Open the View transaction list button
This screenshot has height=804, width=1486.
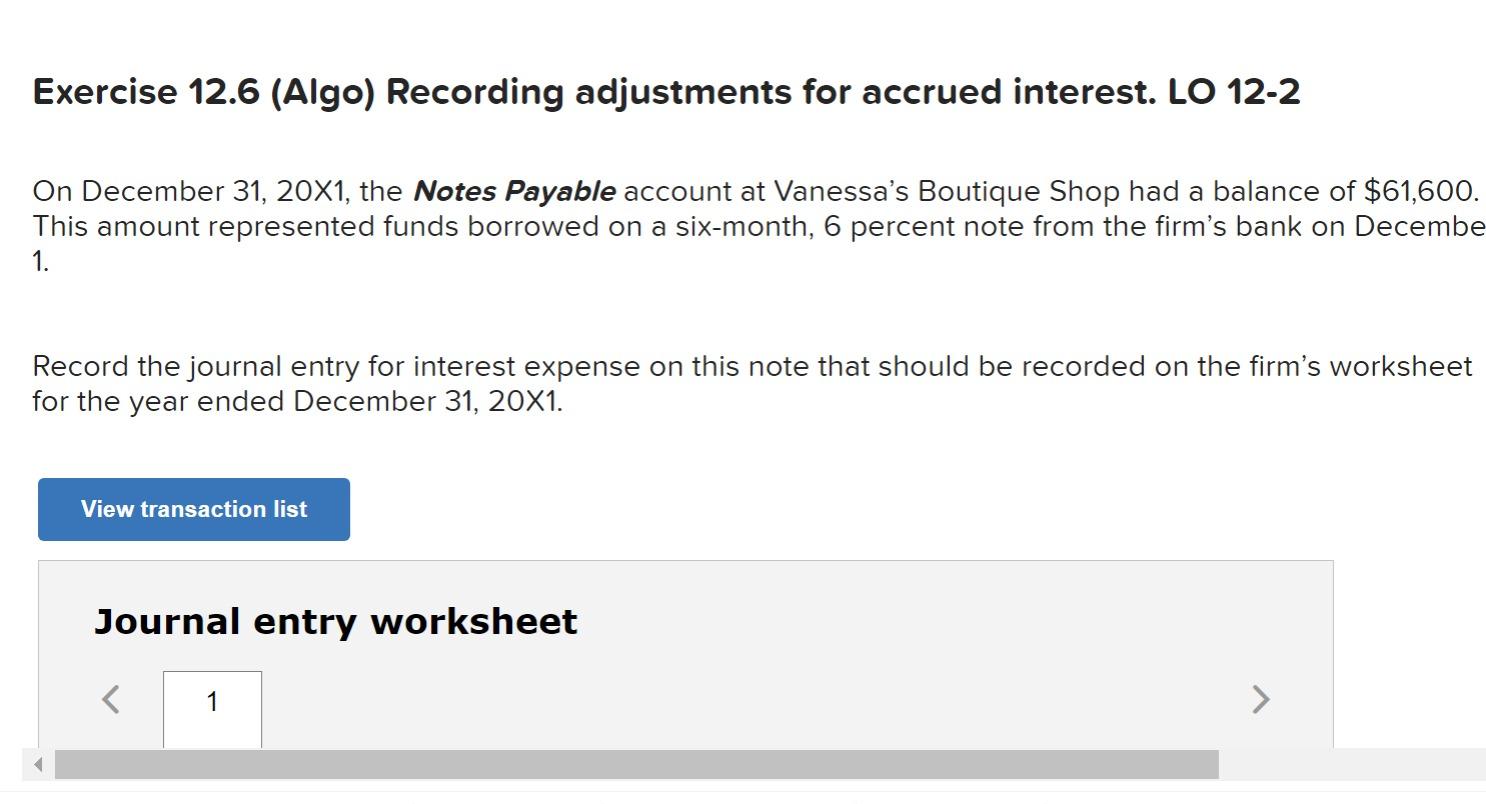click(194, 509)
